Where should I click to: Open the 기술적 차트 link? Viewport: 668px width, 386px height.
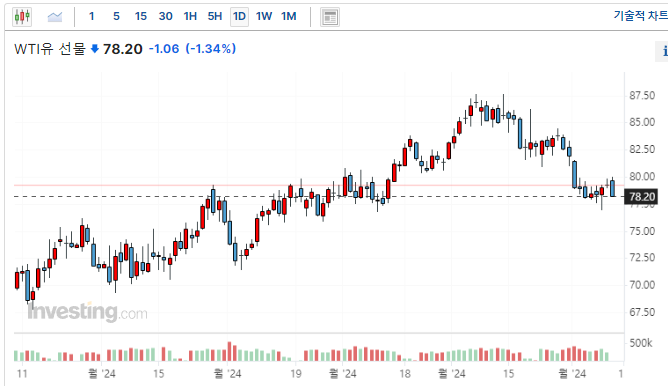point(640,16)
